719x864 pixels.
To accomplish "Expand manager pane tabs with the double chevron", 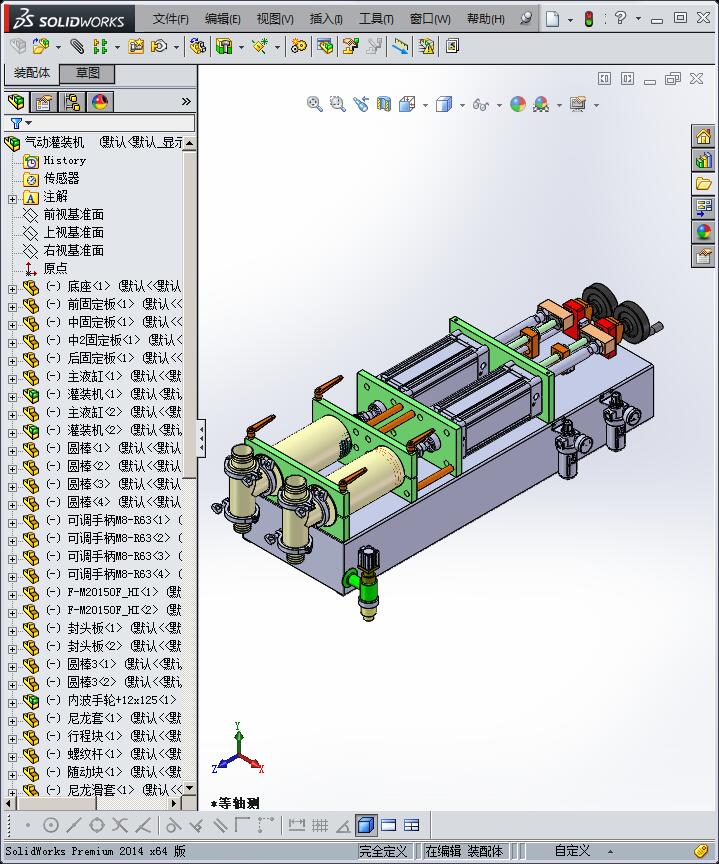I will pos(186,101).
